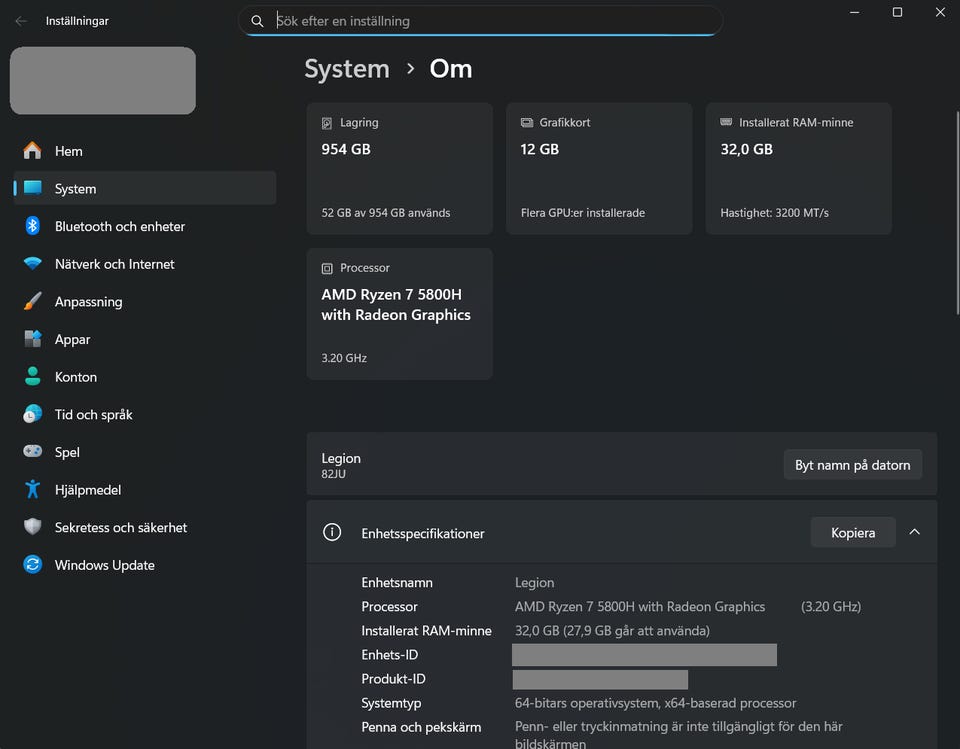
Task: Open the Lagring storage card
Action: tap(399, 168)
